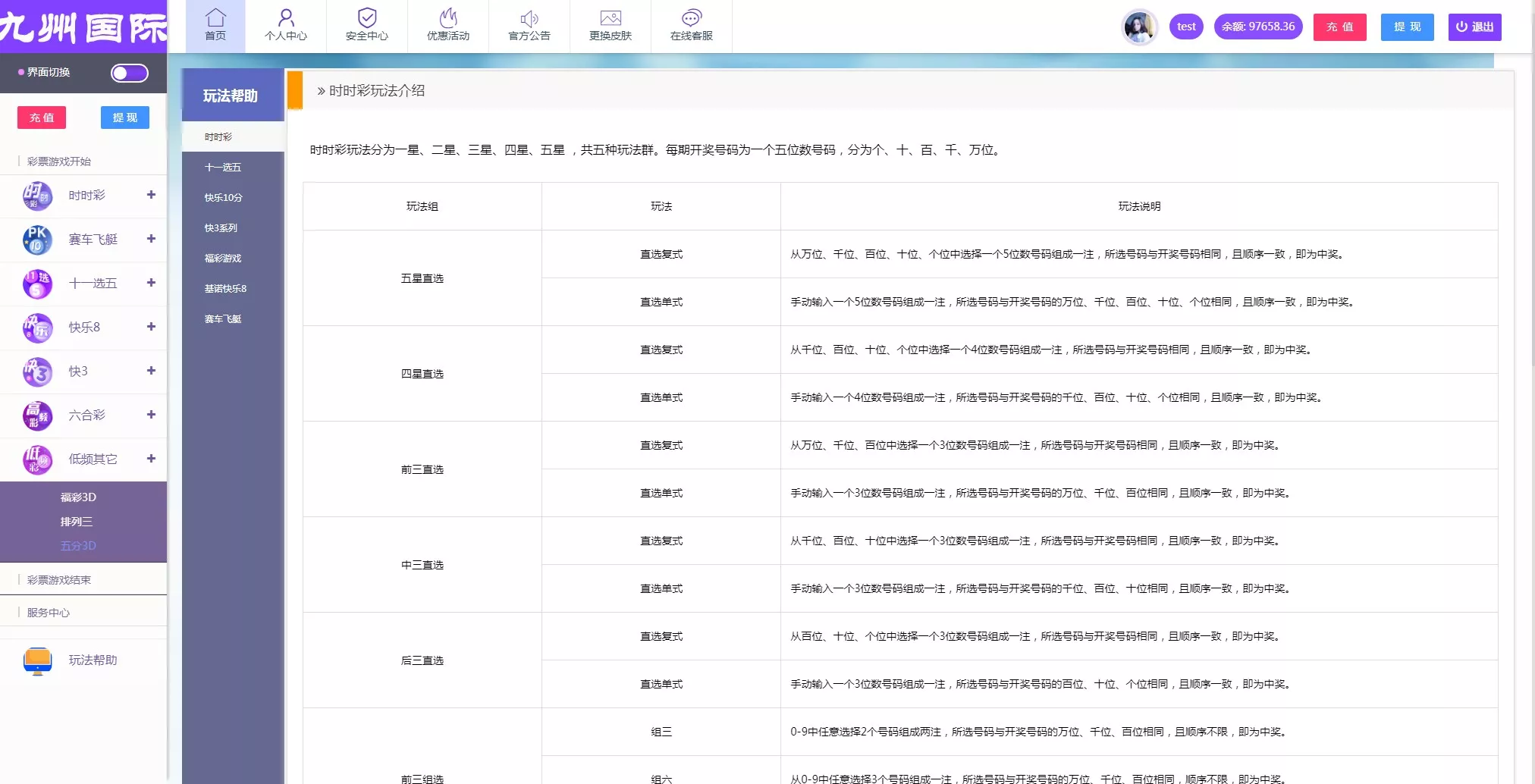This screenshot has height=784, width=1535.
Task: Click the user avatar thumbnail
Action: pyautogui.click(x=1139, y=27)
